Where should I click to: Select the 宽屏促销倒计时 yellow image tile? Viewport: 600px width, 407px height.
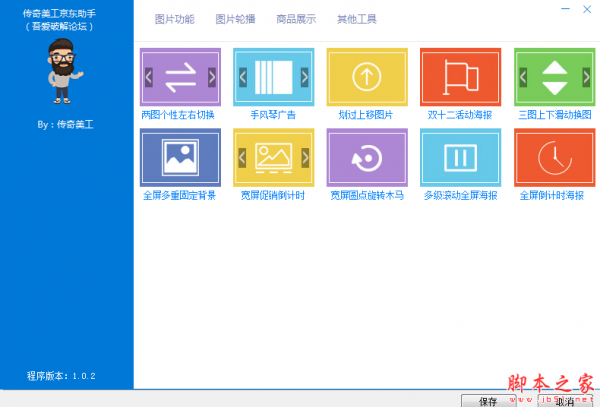tap(274, 157)
